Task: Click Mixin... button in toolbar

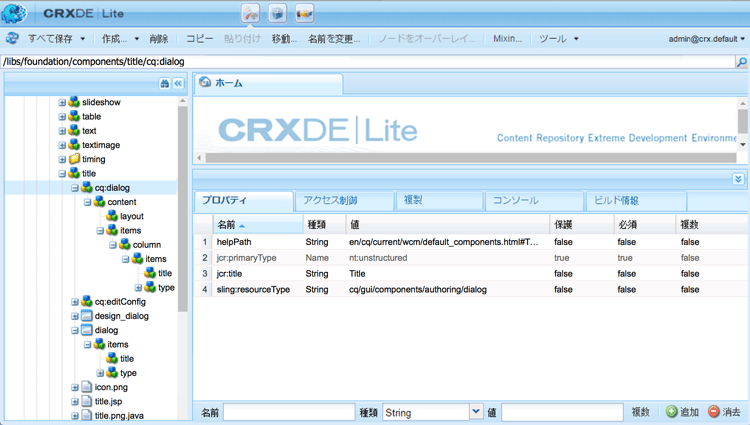Action: point(507,39)
